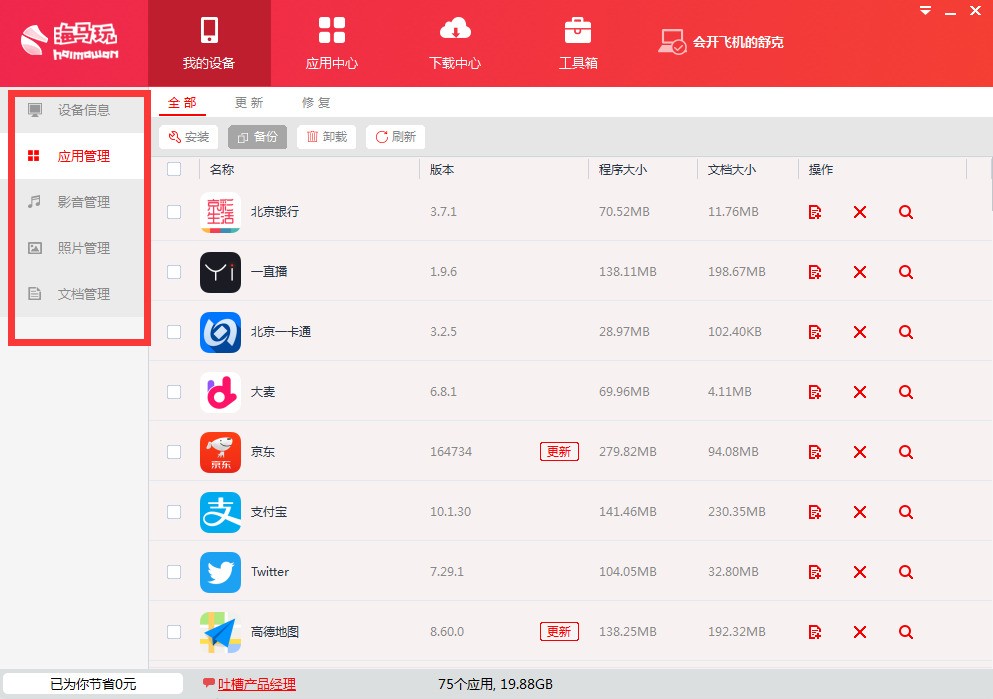The image size is (993, 699).
Task: Click the search icon for 北京银行
Action: (x=906, y=212)
